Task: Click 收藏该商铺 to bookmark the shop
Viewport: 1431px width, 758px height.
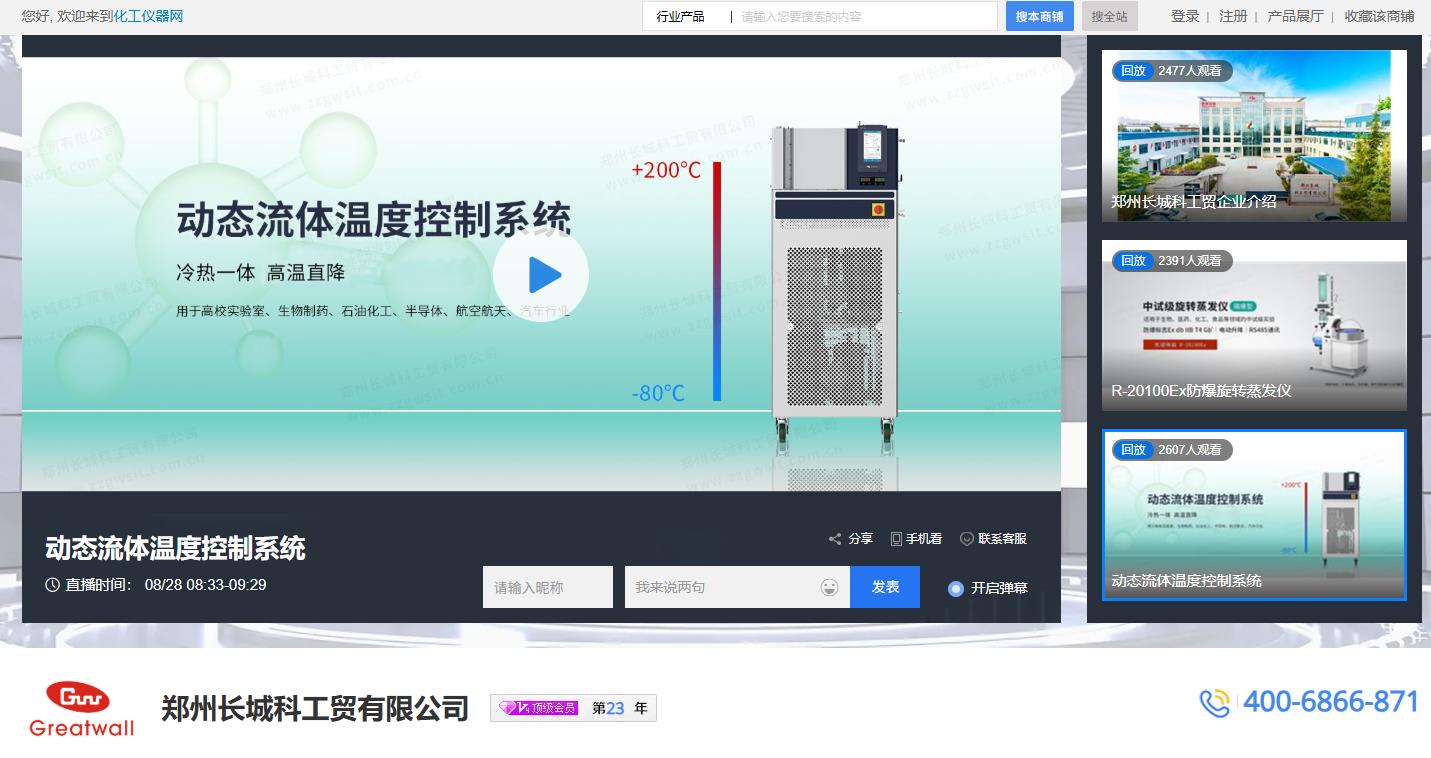Action: 1379,16
